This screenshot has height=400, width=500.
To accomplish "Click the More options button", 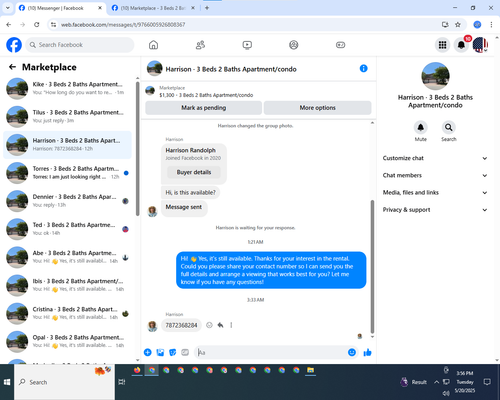I will 317,108.
